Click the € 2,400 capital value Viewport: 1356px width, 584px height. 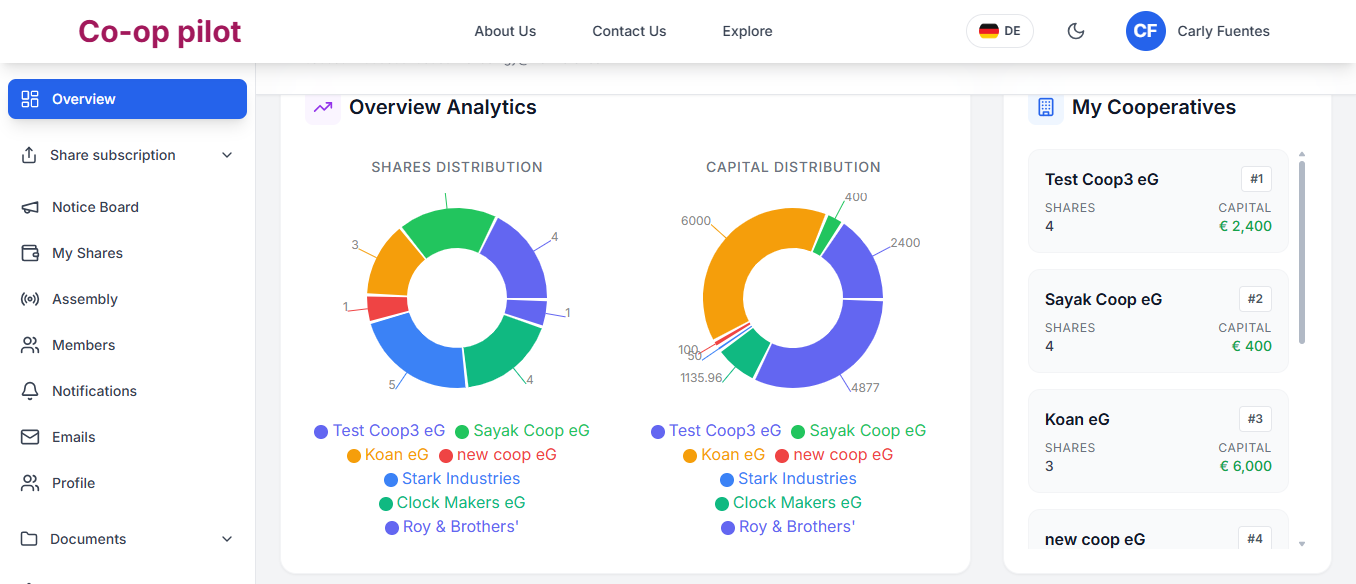pyautogui.click(x=1245, y=226)
